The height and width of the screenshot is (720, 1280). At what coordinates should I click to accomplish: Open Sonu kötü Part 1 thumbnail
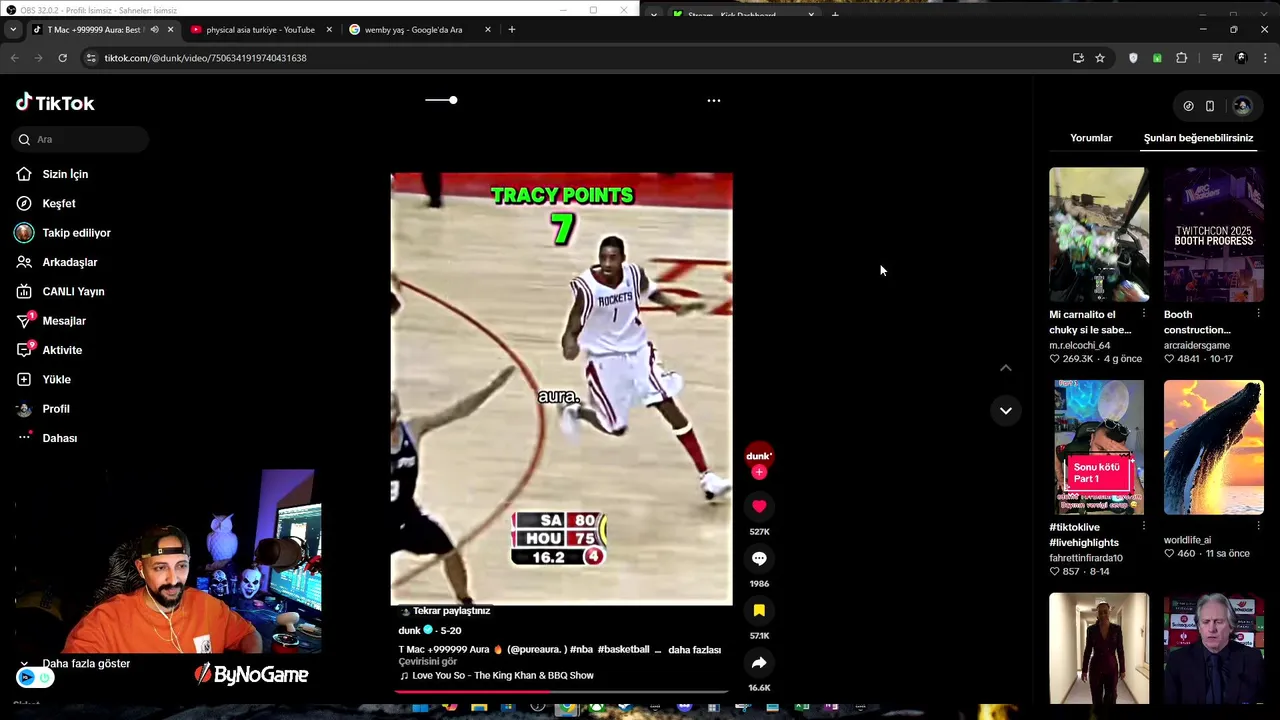click(x=1099, y=447)
